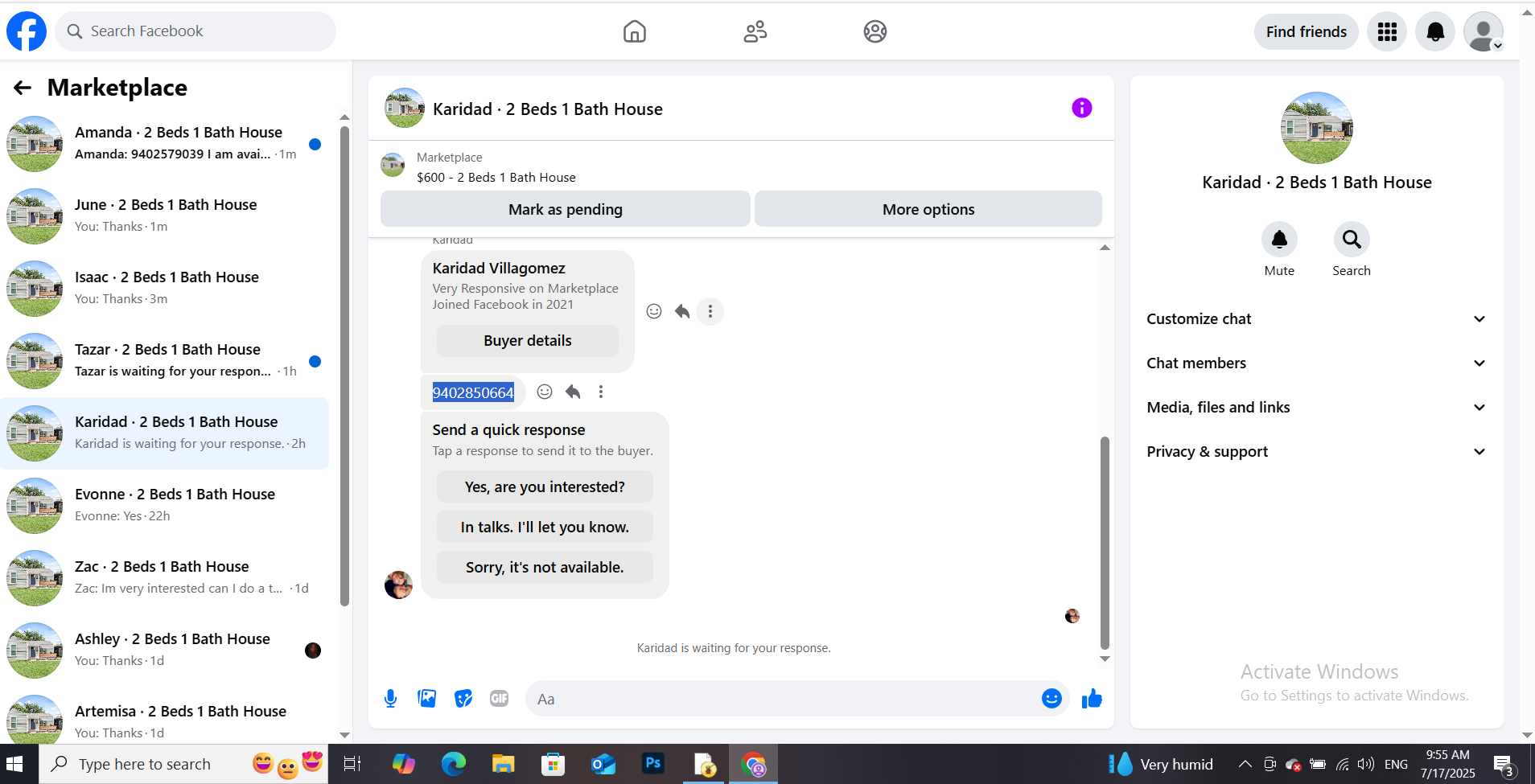
Task: Open Amanda's 2 Beds 1 Bath conversation
Action: (165, 144)
